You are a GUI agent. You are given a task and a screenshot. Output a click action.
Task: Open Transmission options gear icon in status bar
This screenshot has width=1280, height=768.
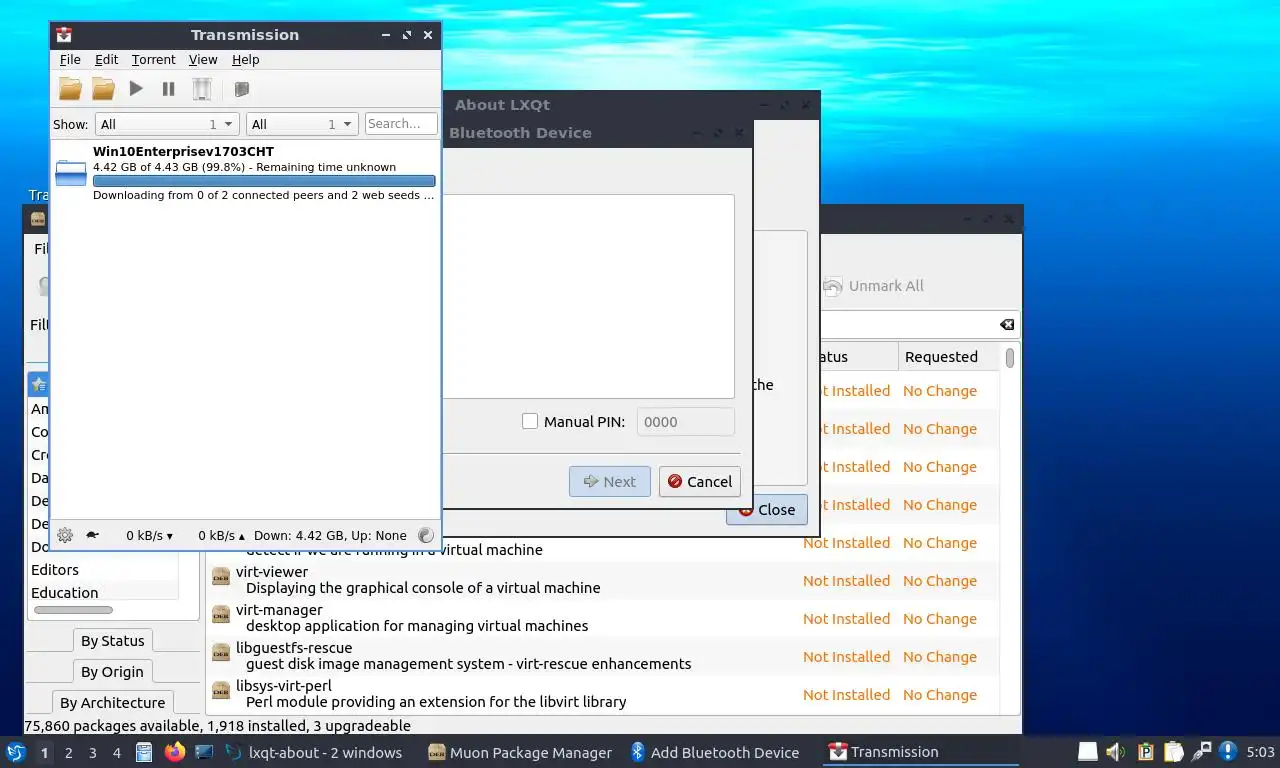point(65,535)
